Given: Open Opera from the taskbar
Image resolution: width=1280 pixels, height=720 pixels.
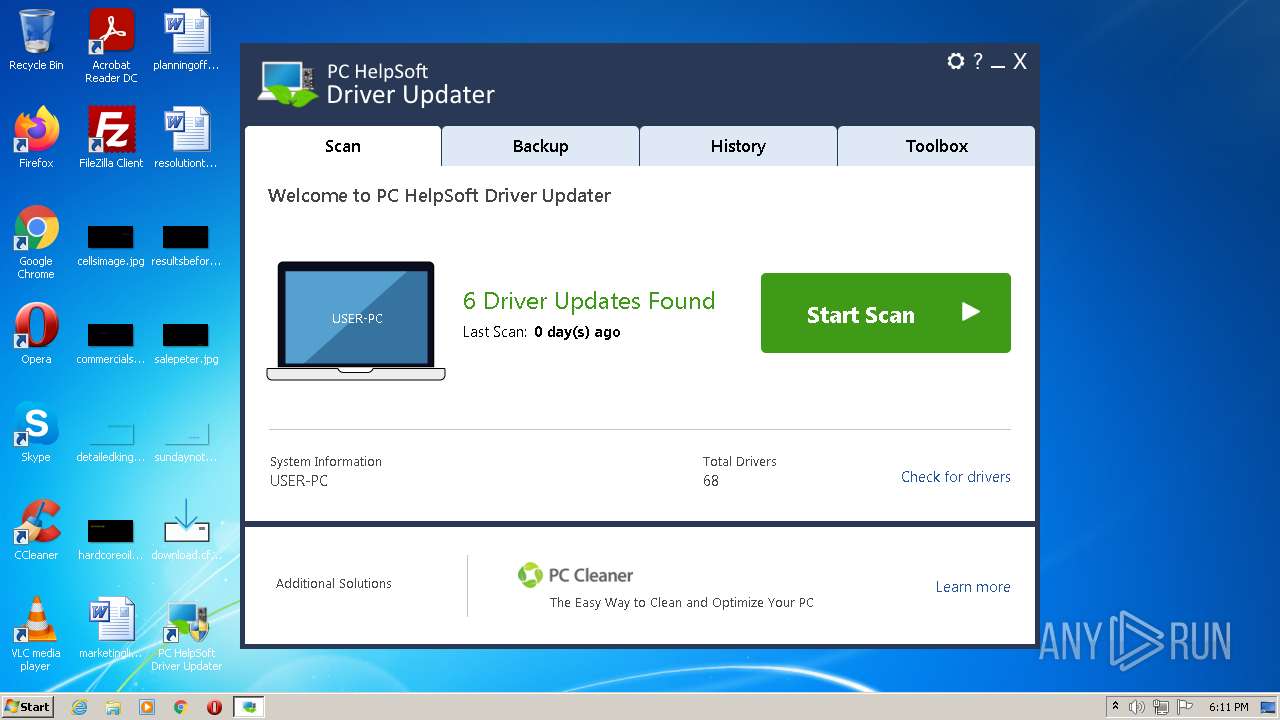Looking at the screenshot, I should point(214,707).
